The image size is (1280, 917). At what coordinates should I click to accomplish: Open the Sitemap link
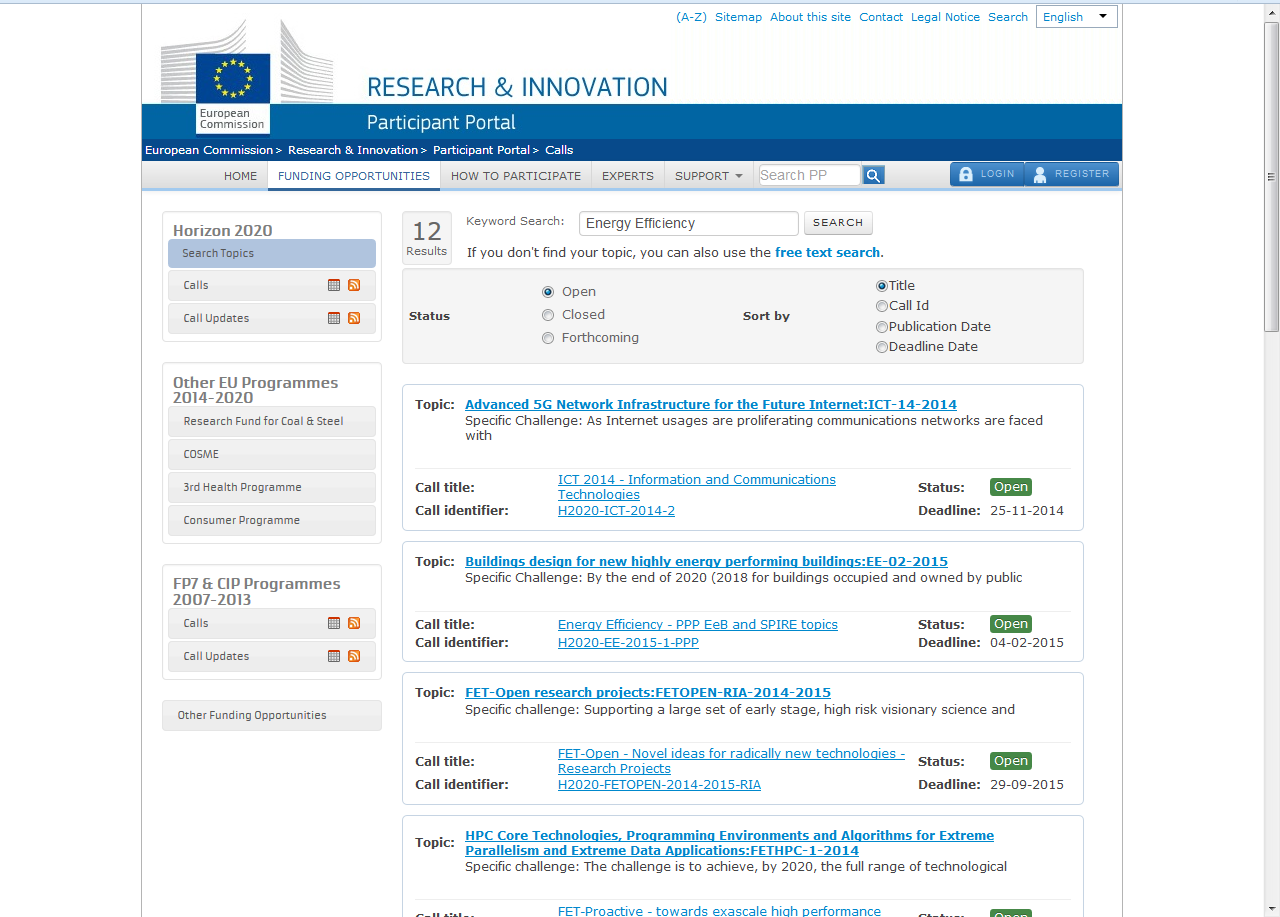coord(738,17)
